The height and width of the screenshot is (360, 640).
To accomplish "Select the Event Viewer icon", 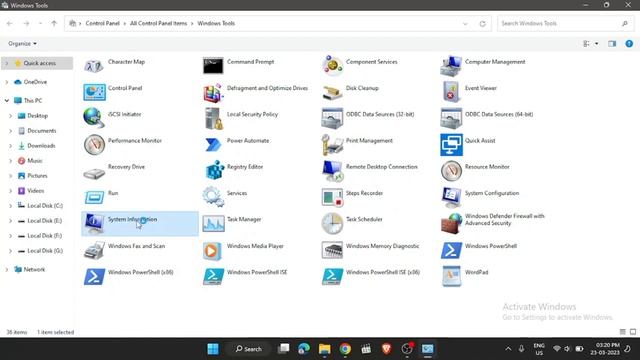I will click(x=451, y=91).
